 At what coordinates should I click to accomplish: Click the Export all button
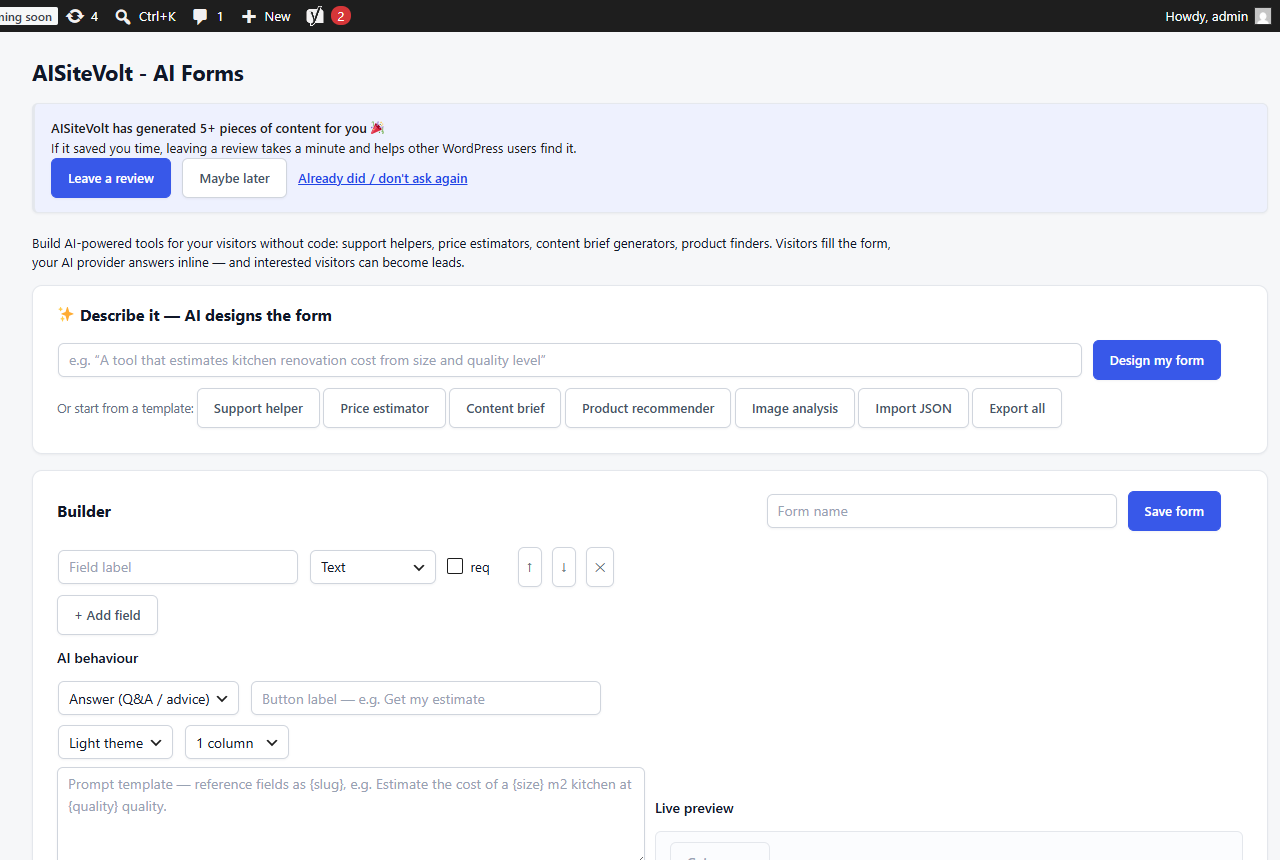click(1017, 408)
